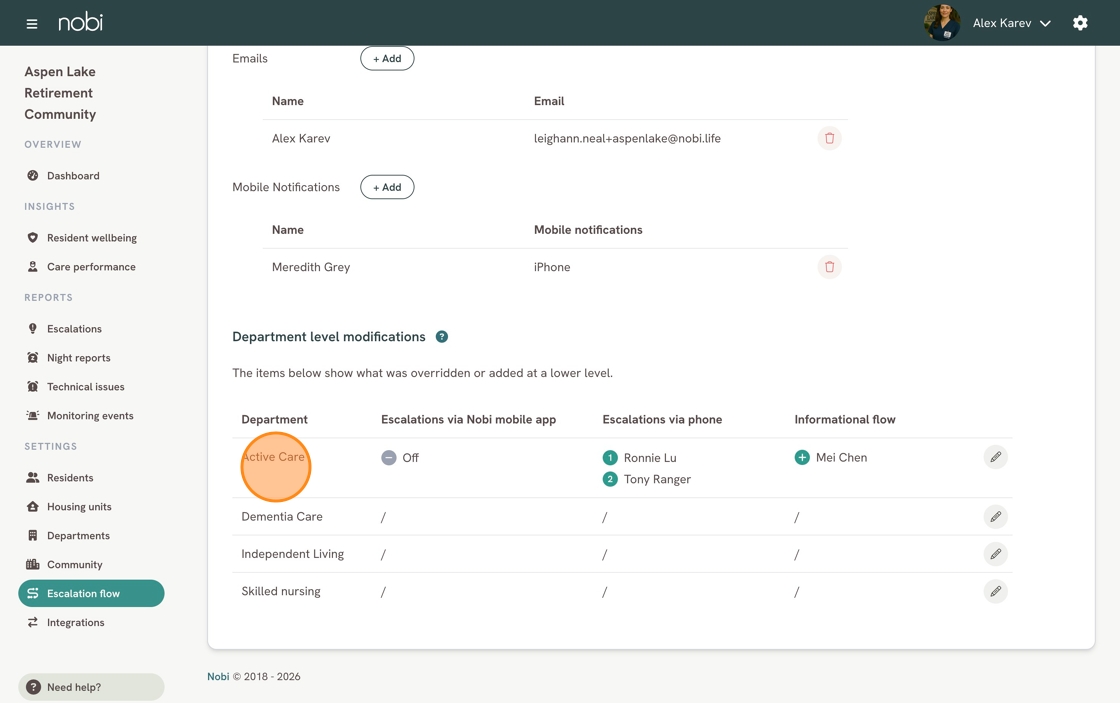Click the Escalations lightbulb icon
Viewport: 1120px width, 703px height.
pos(32,329)
